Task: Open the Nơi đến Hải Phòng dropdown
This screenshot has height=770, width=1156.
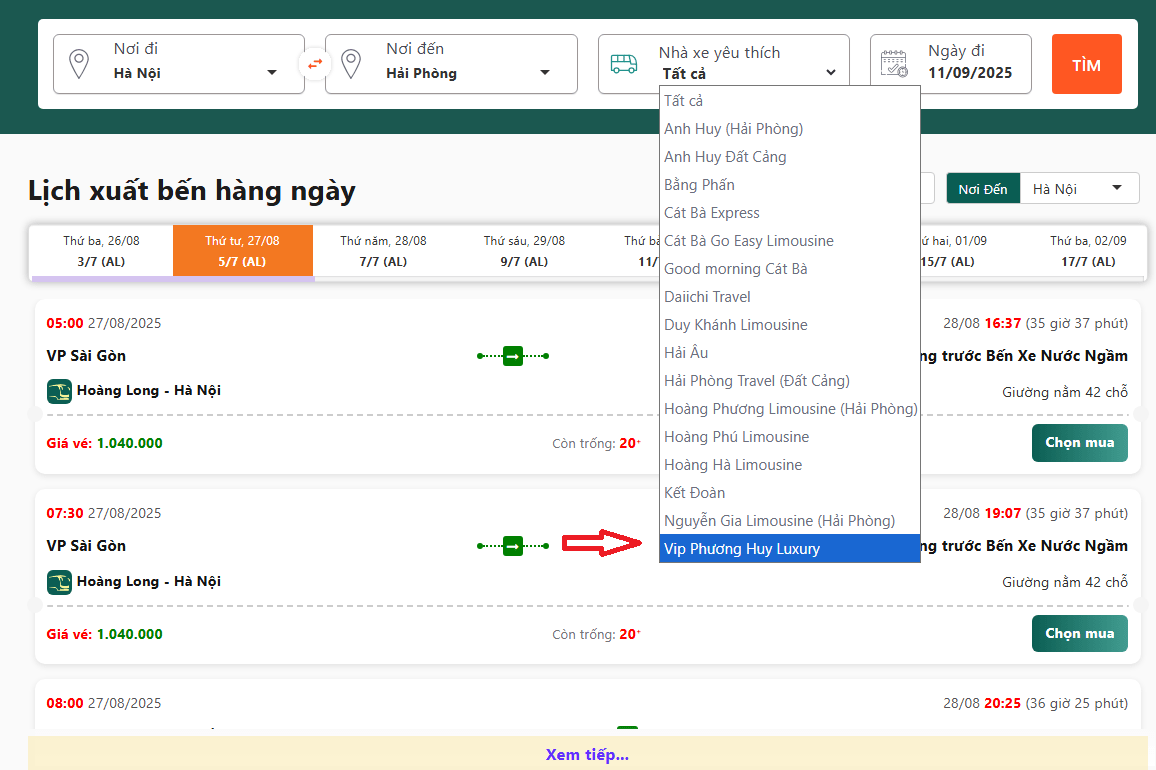Action: tap(468, 73)
